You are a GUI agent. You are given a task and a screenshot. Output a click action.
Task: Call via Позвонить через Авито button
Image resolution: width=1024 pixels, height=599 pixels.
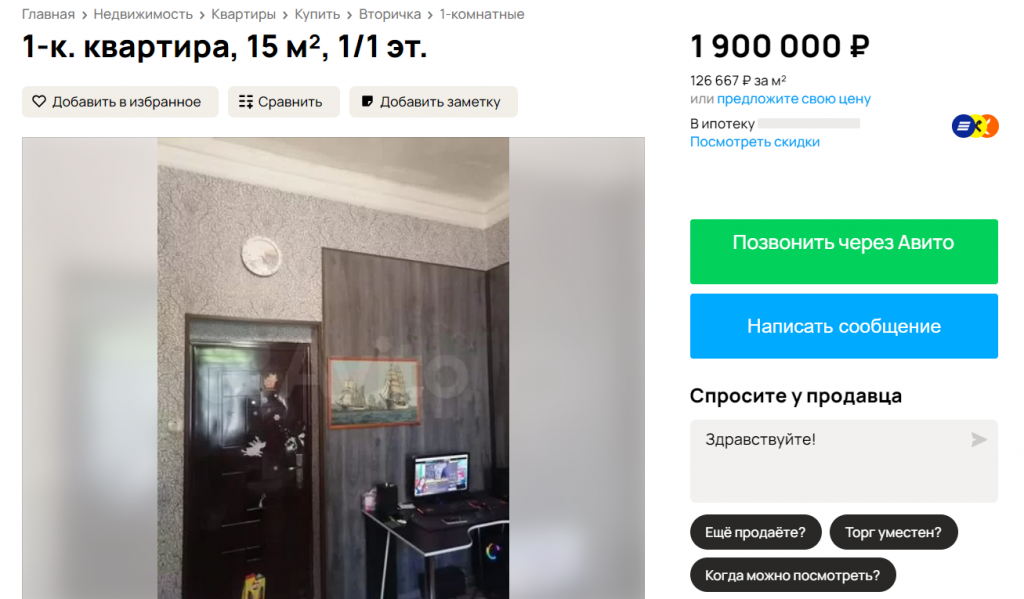844,251
